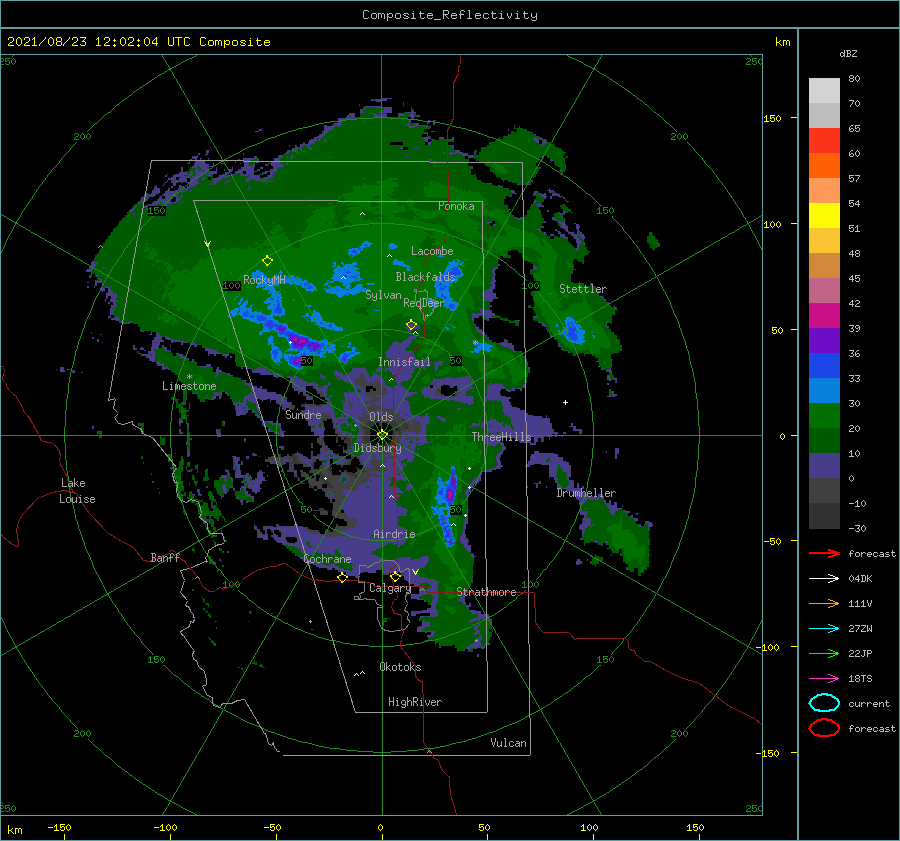
Task: Click the Lake Louise label on the map
Action: (x=77, y=491)
